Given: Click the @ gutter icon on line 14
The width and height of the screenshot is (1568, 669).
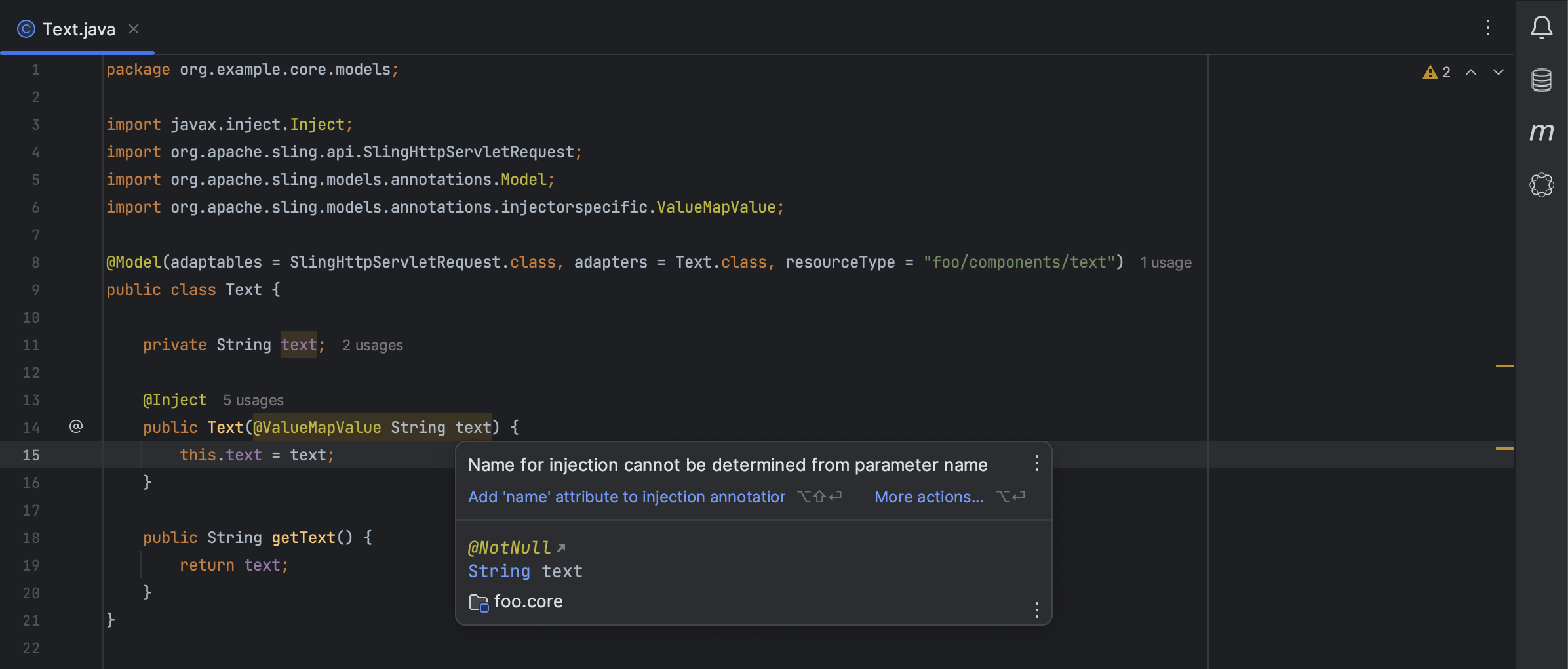Looking at the screenshot, I should [76, 426].
